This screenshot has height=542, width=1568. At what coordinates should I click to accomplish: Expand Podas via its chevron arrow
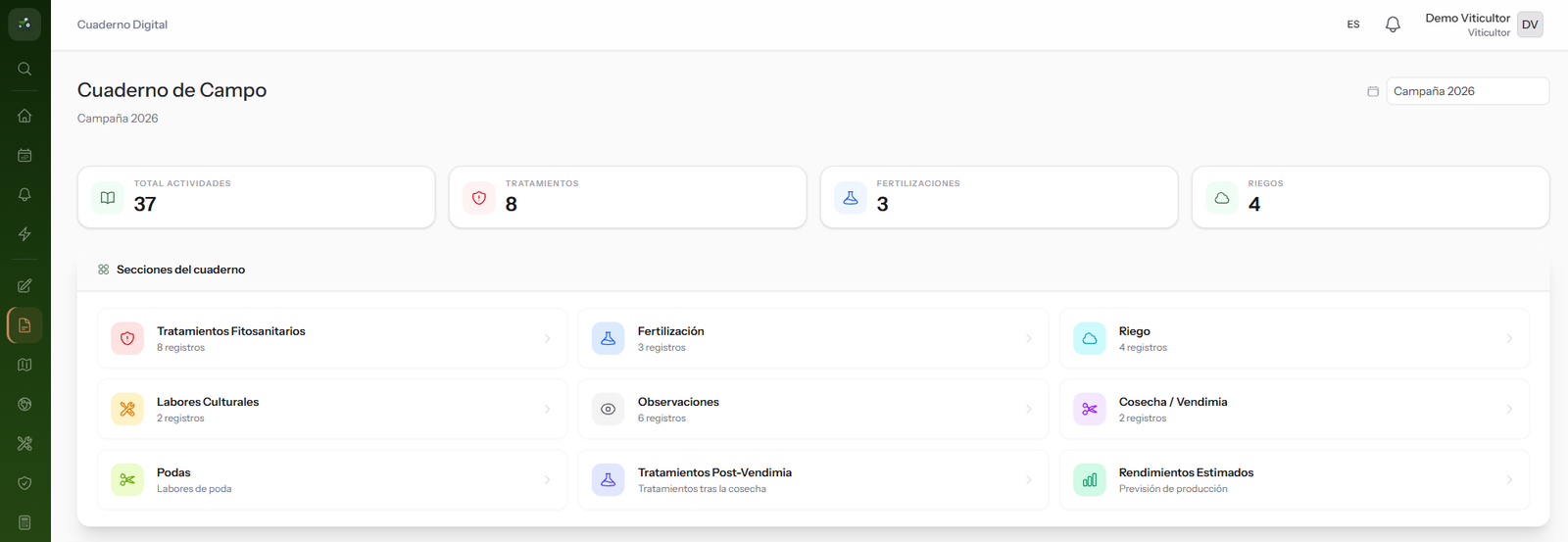click(547, 479)
